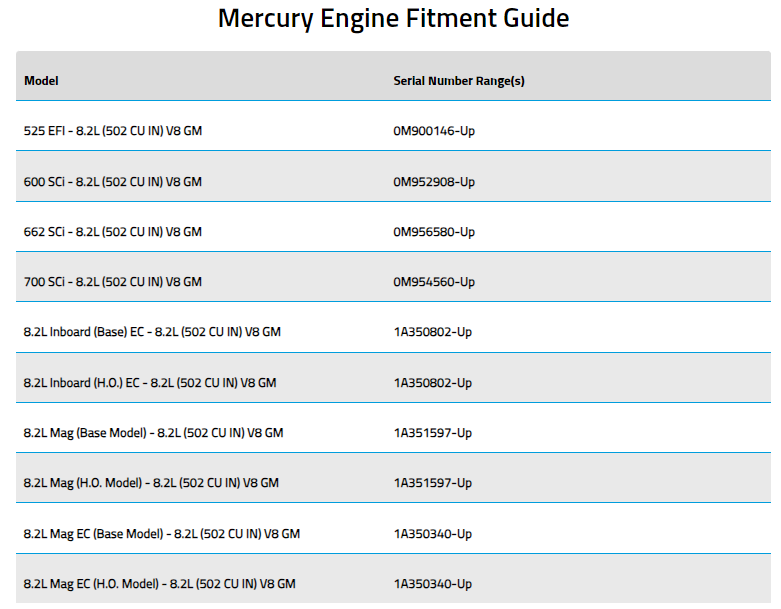Select 8.2L Inboard (Base) EC model
The width and height of the screenshot is (781, 609).
point(152,332)
